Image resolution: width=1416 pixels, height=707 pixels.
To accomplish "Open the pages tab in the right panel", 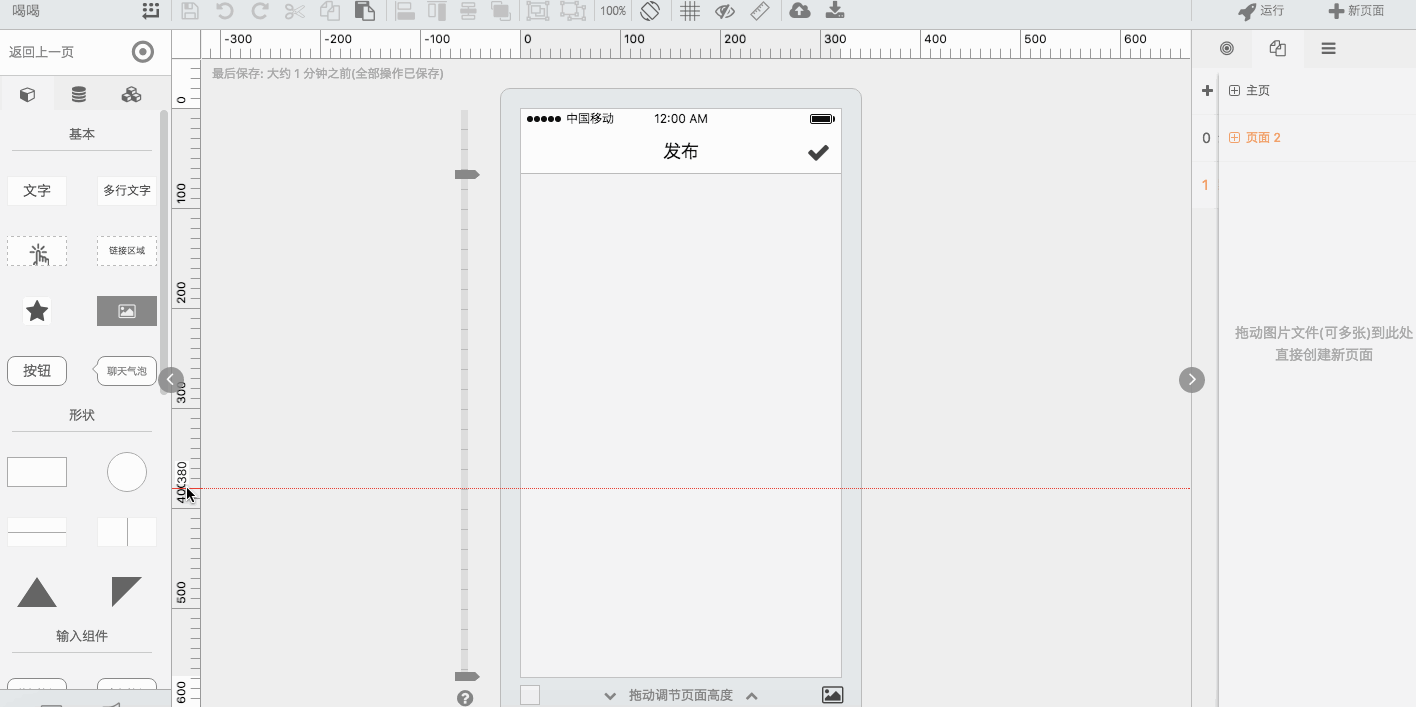I will tap(1277, 48).
